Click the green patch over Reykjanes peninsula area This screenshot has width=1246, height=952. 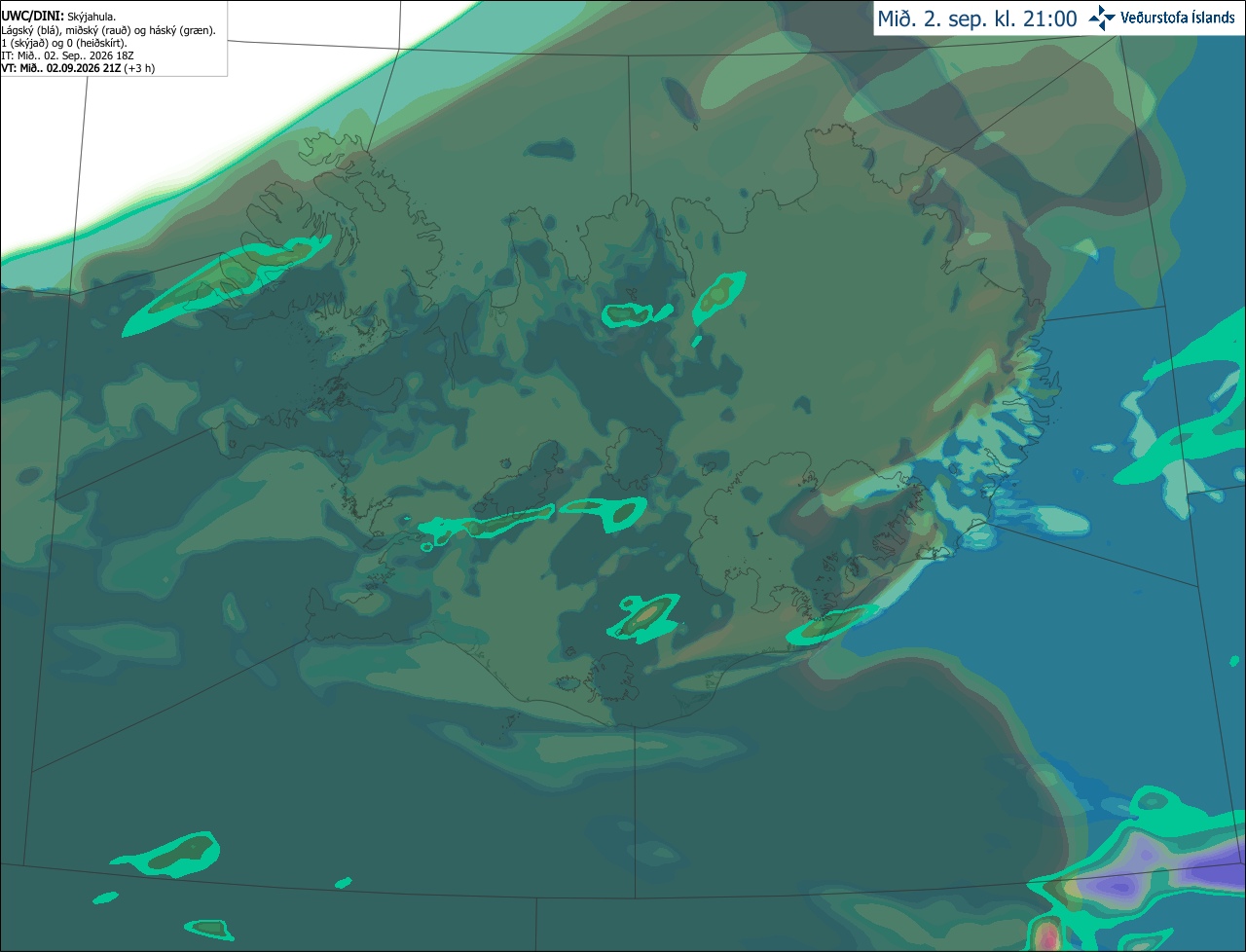pyautogui.click(x=487, y=524)
